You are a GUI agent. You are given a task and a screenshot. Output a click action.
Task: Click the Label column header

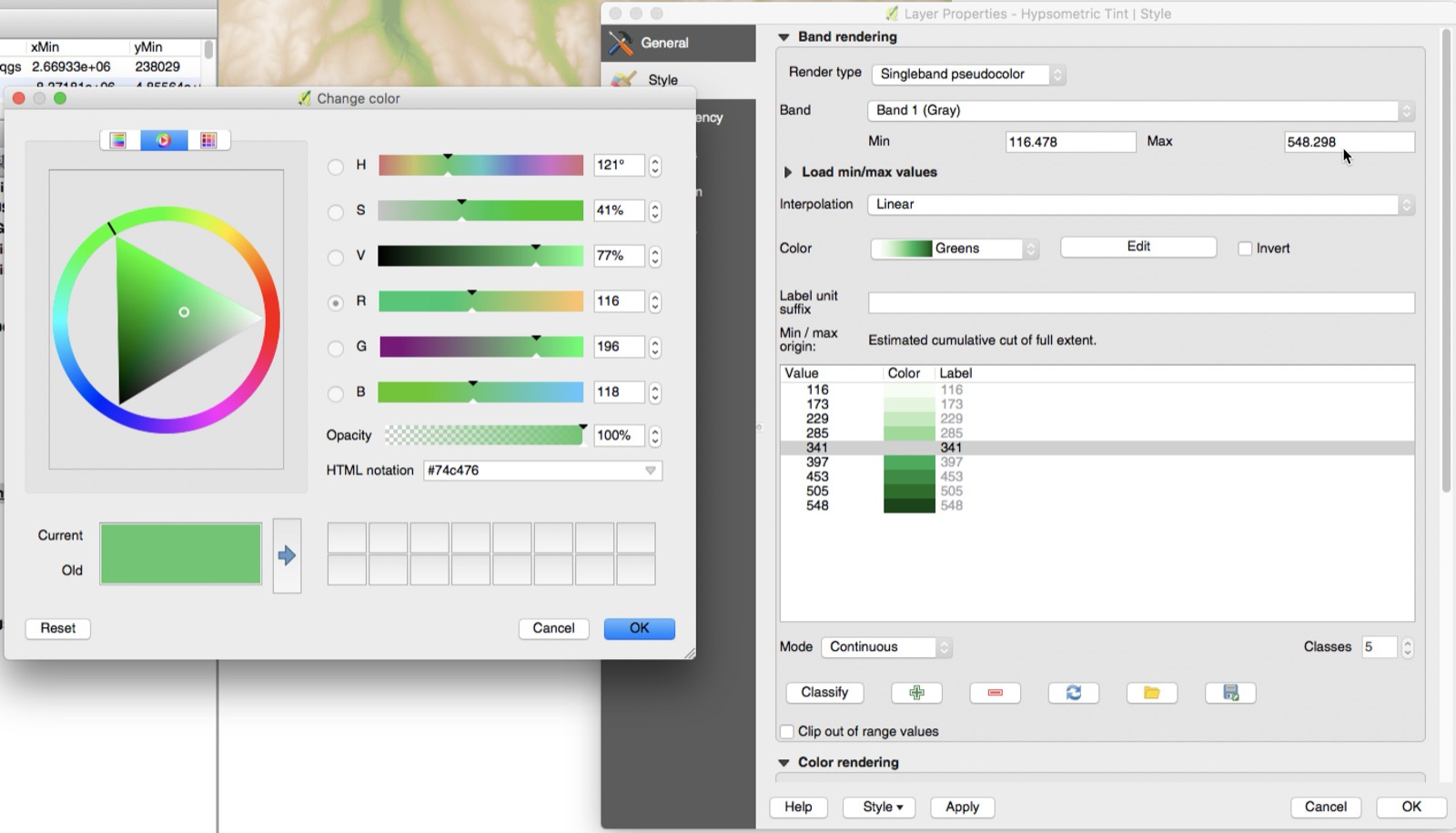click(955, 373)
